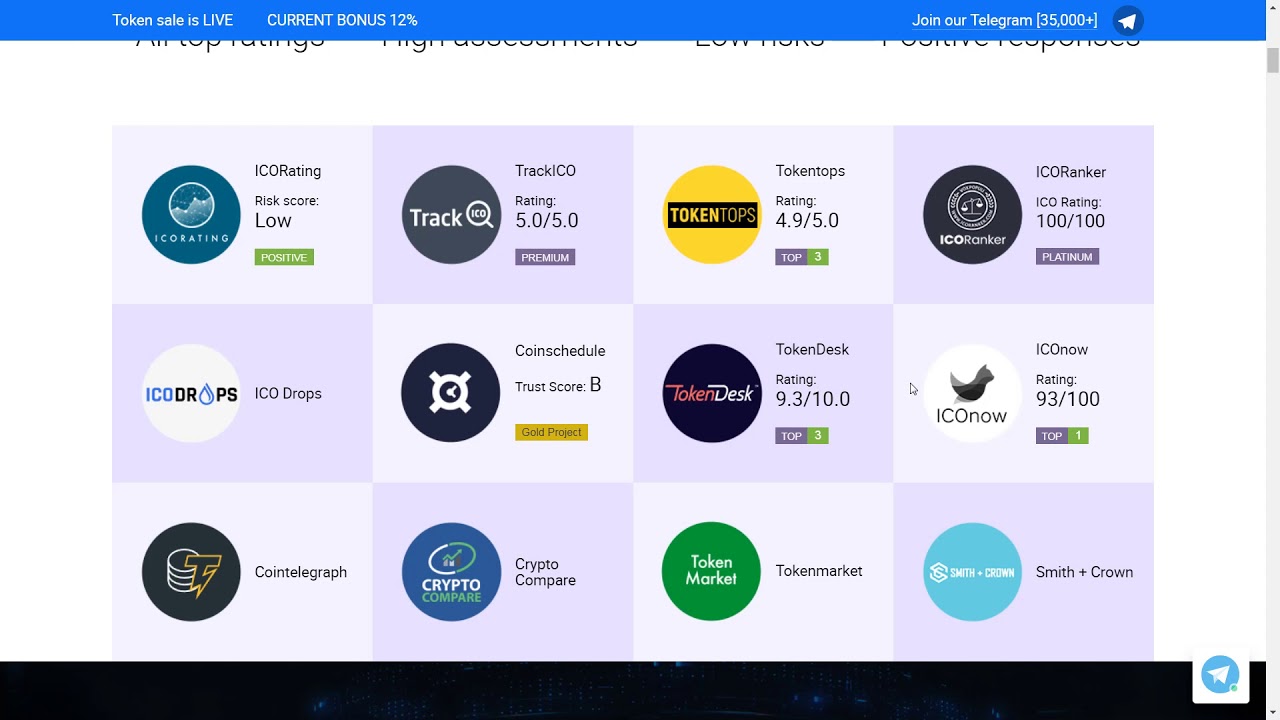Click the TOP 3 badge under Tokentops
Image resolution: width=1280 pixels, height=720 pixels.
point(802,257)
